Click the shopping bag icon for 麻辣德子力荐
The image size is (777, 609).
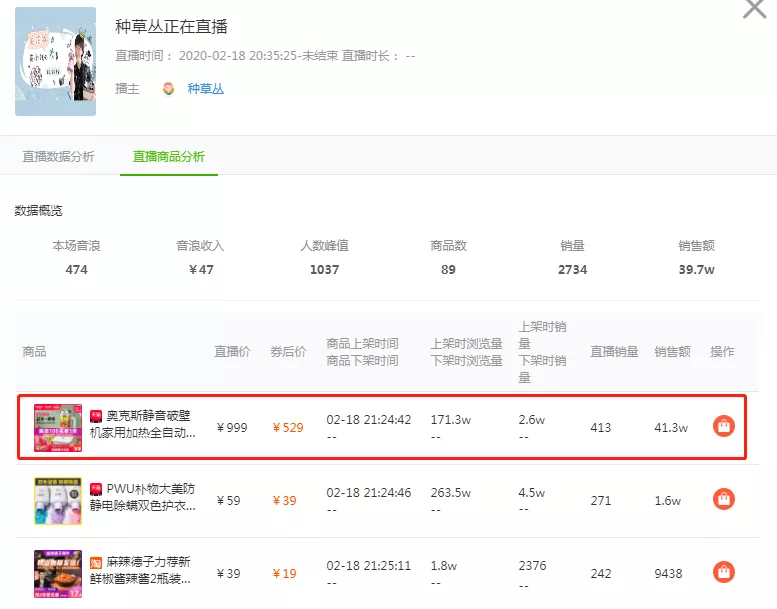[x=723, y=572]
